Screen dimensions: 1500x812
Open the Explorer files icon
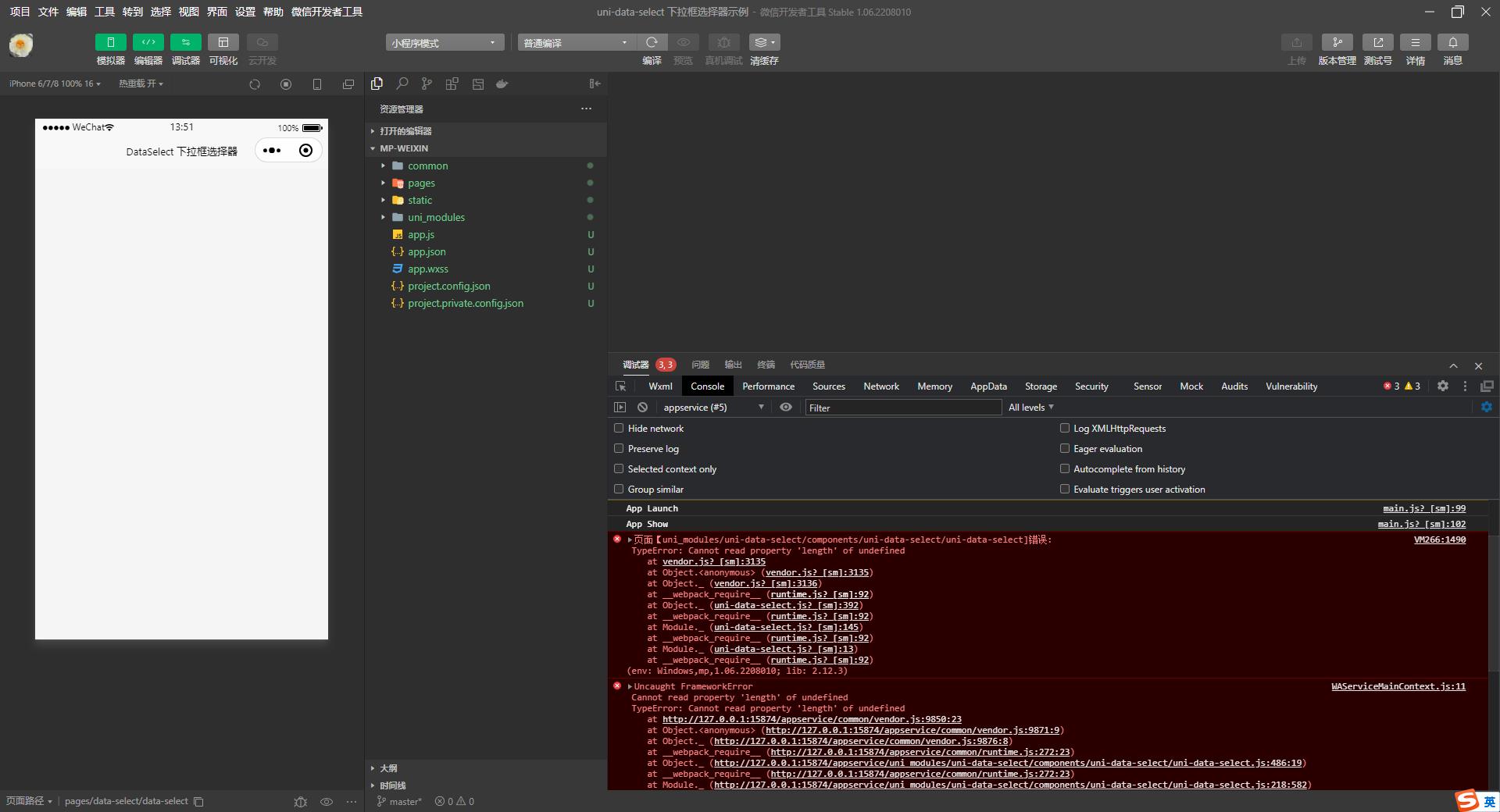pos(377,84)
